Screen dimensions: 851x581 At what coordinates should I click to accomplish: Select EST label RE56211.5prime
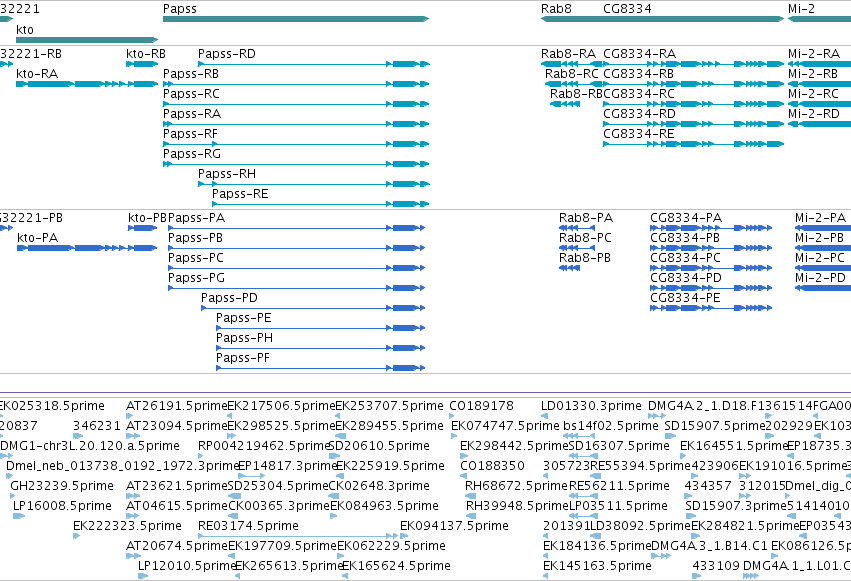click(619, 487)
